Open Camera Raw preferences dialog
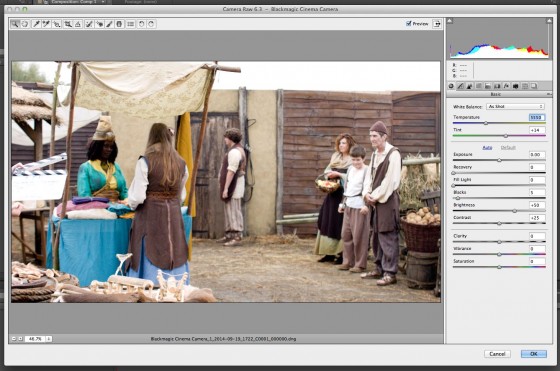Viewport: 560px width, 371px height. [131, 24]
